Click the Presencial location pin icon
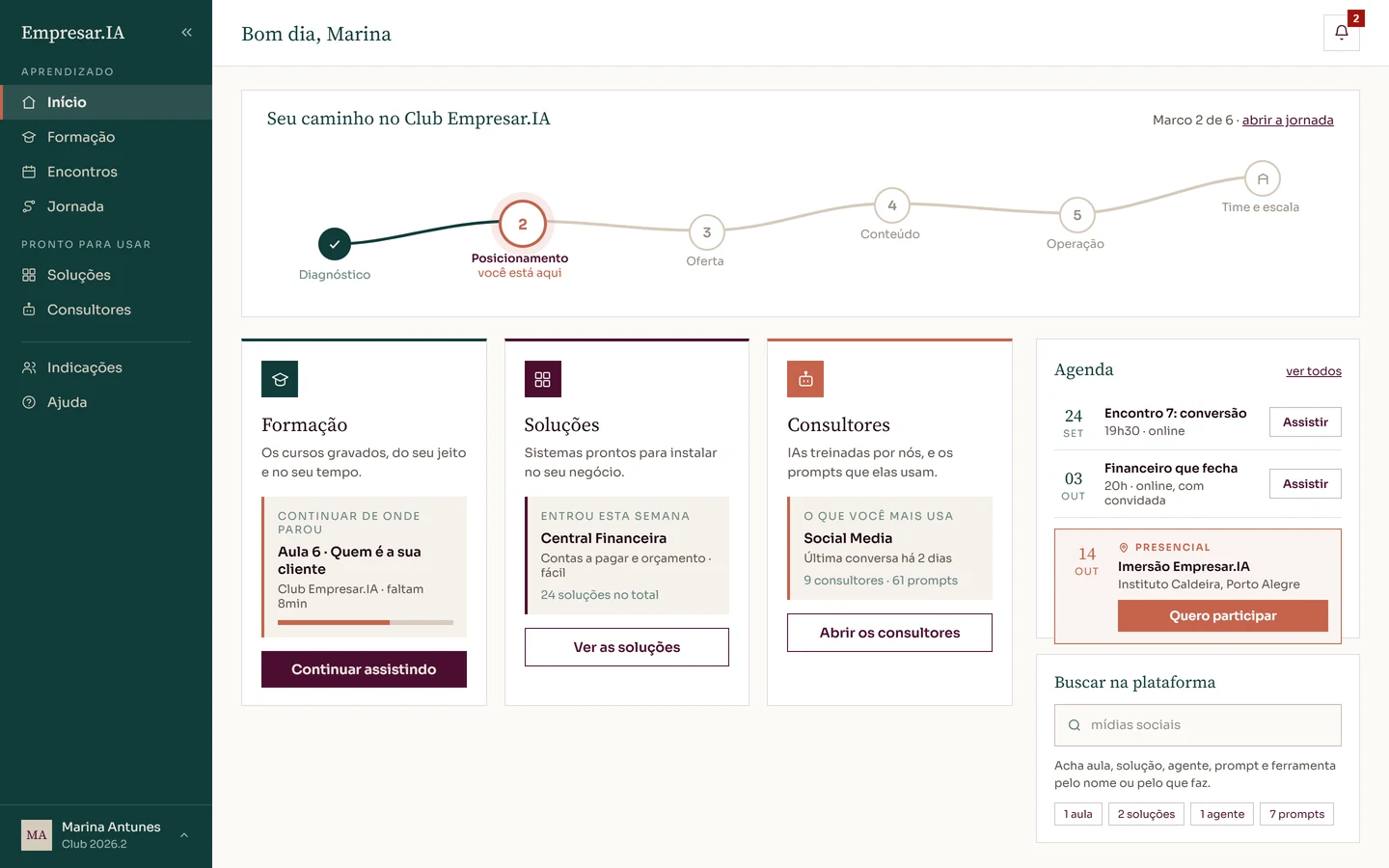 [x=1123, y=547]
